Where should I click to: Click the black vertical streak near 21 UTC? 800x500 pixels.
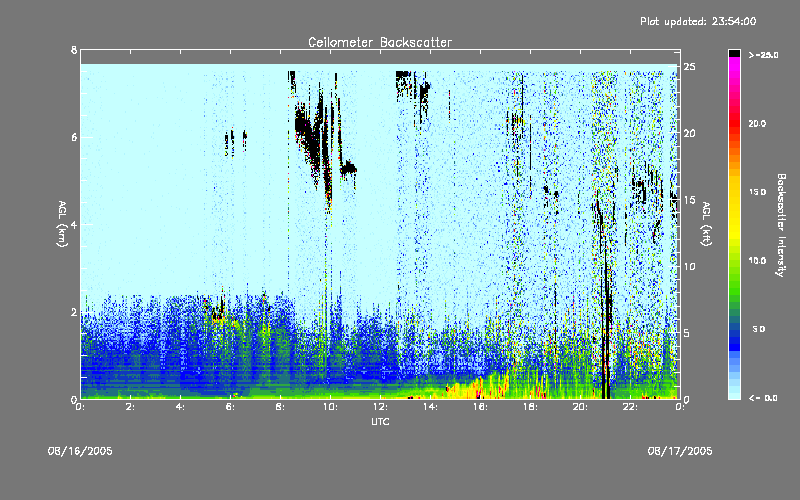pyautogui.click(x=605, y=316)
